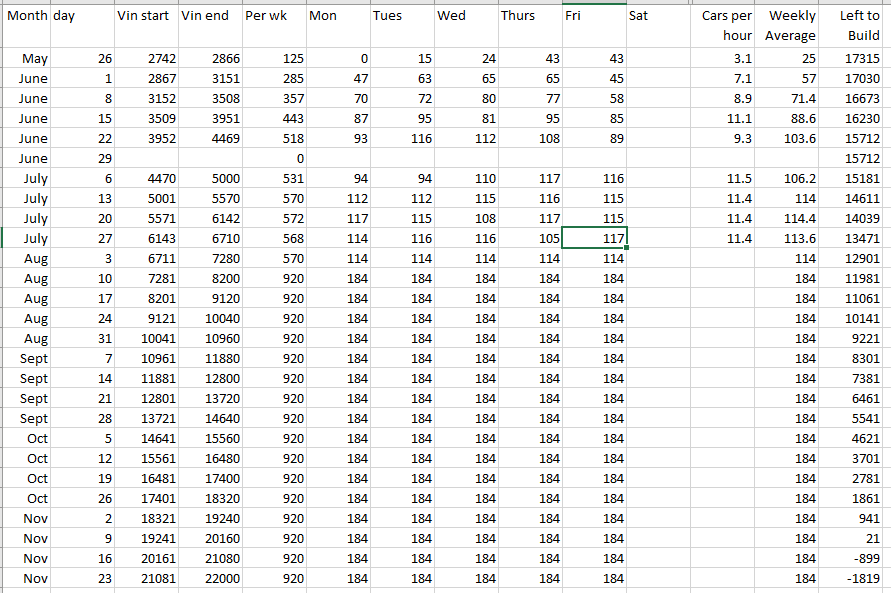Click the 'May' month cell
Screen dimensions: 891x593
(x=27, y=59)
